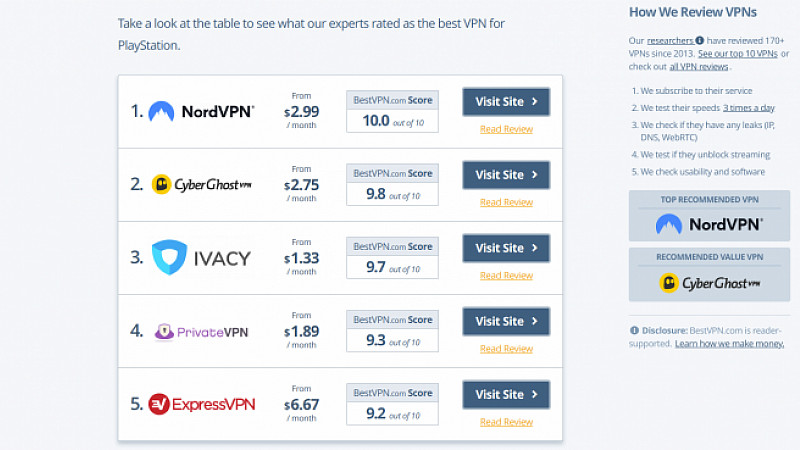The width and height of the screenshot is (800, 450).
Task: Click the Disclosure info icon
Action: click(634, 330)
